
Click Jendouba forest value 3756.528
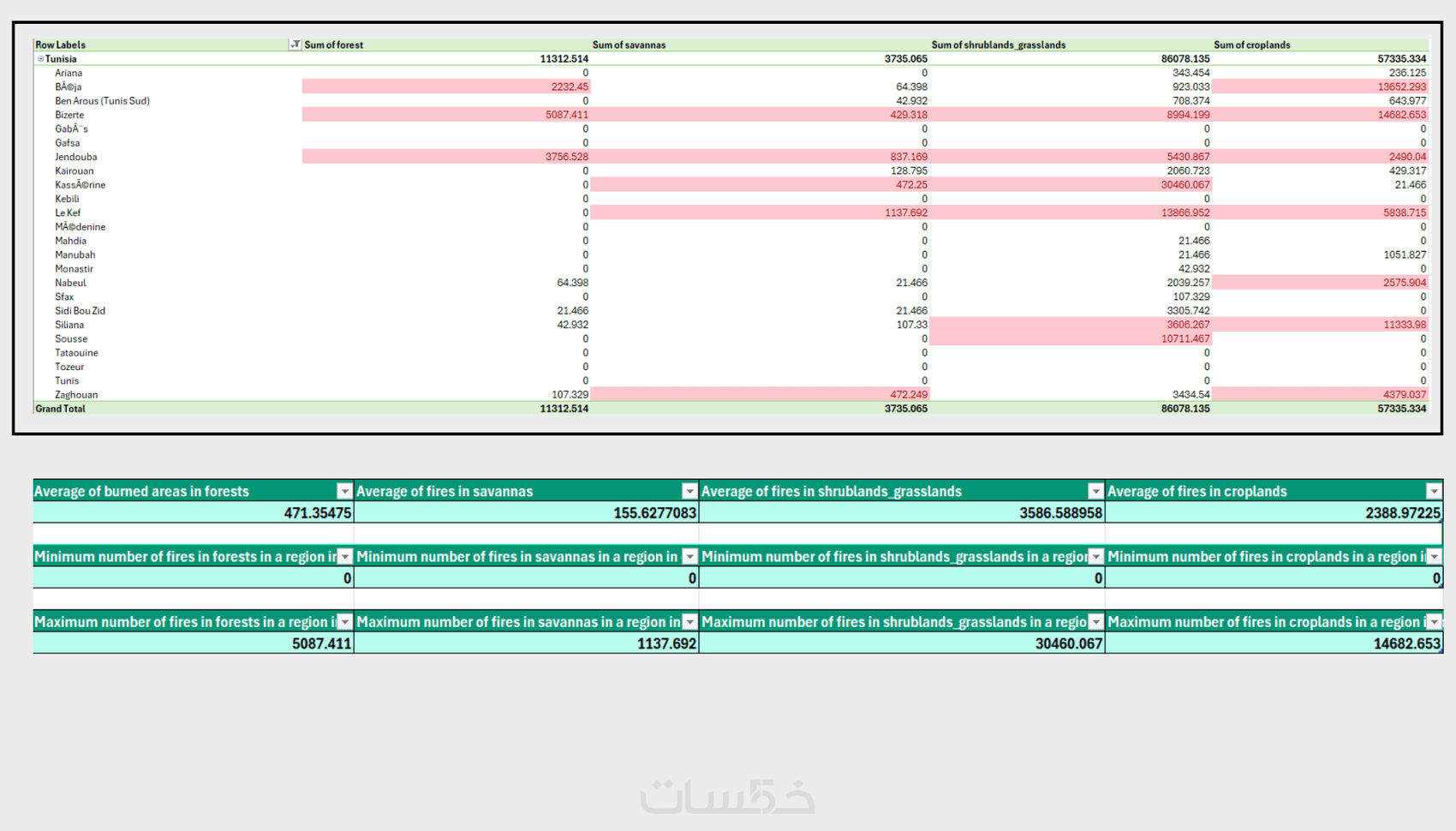(x=567, y=157)
